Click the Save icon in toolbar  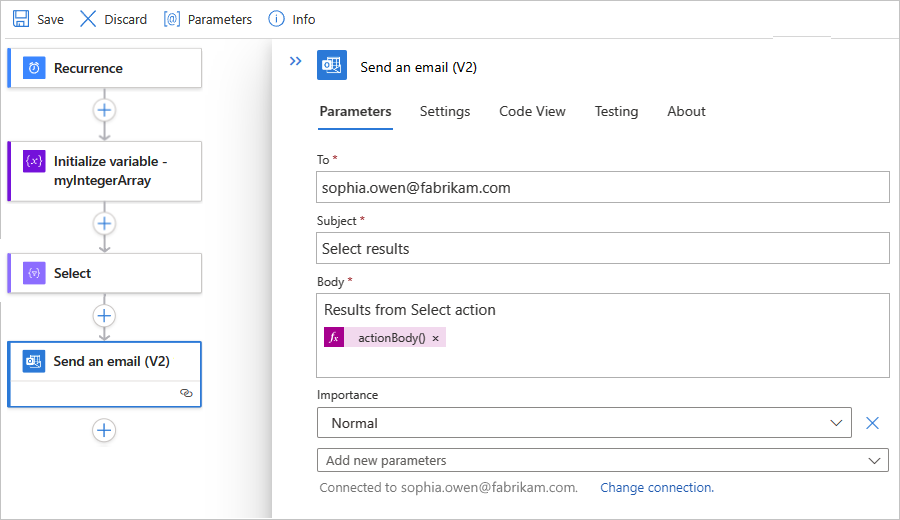click(21, 19)
